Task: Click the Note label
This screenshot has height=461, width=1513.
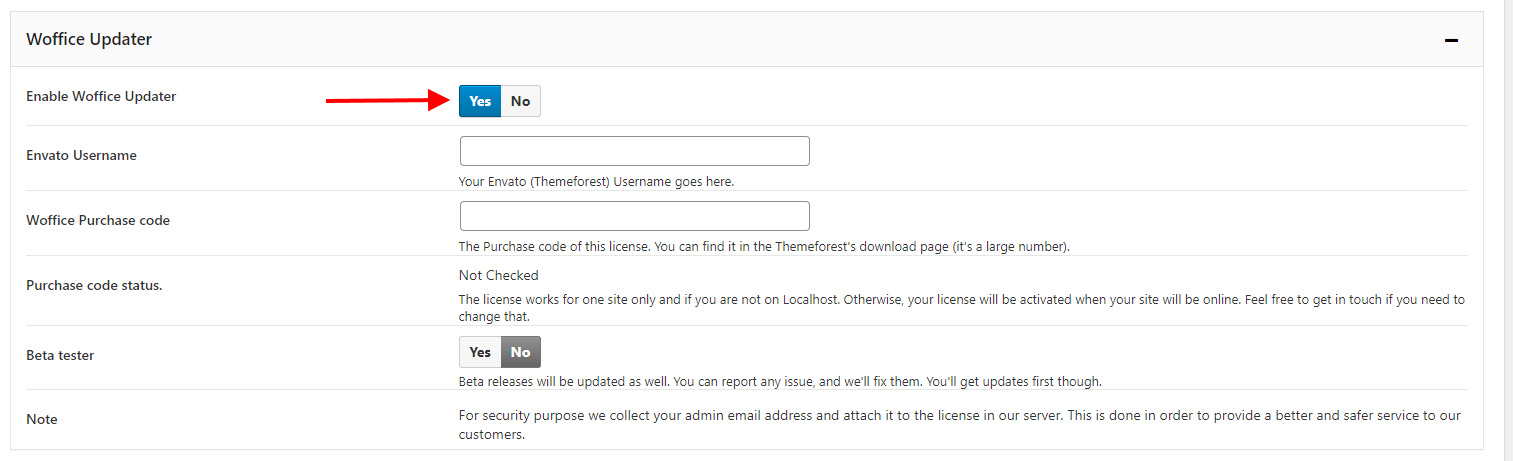Action: point(42,419)
